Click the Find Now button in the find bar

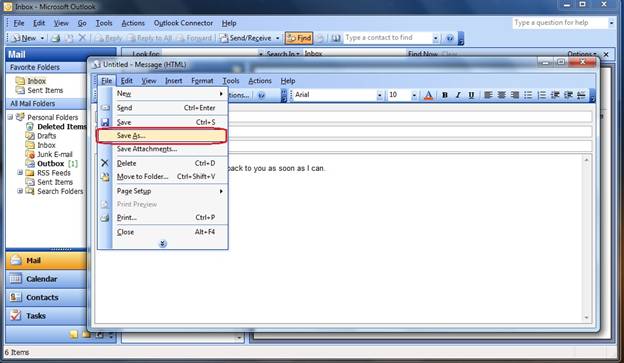tap(423, 54)
